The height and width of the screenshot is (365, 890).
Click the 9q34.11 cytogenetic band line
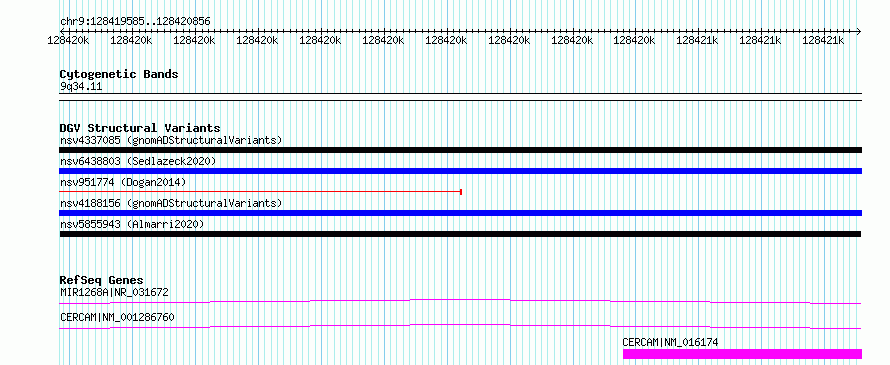click(x=460, y=97)
